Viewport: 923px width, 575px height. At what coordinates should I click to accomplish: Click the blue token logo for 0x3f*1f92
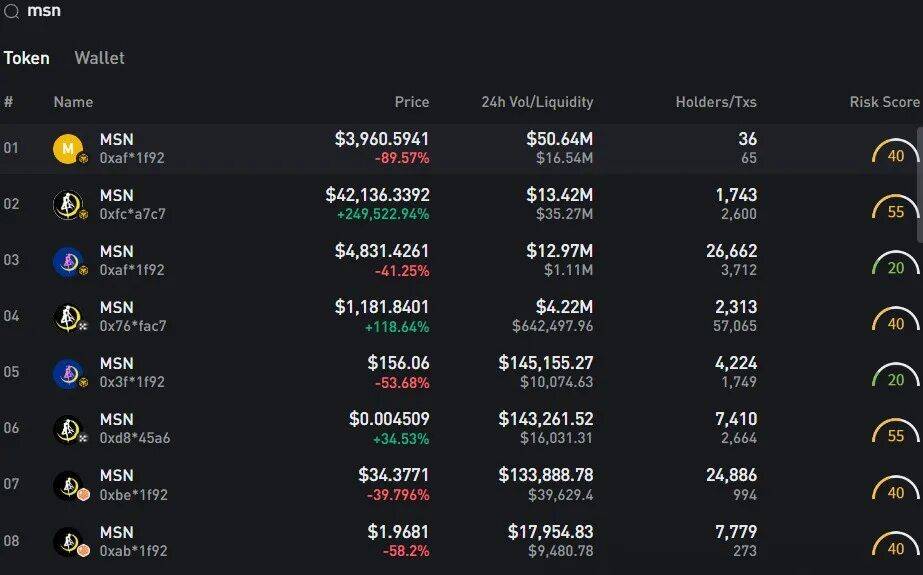67,374
